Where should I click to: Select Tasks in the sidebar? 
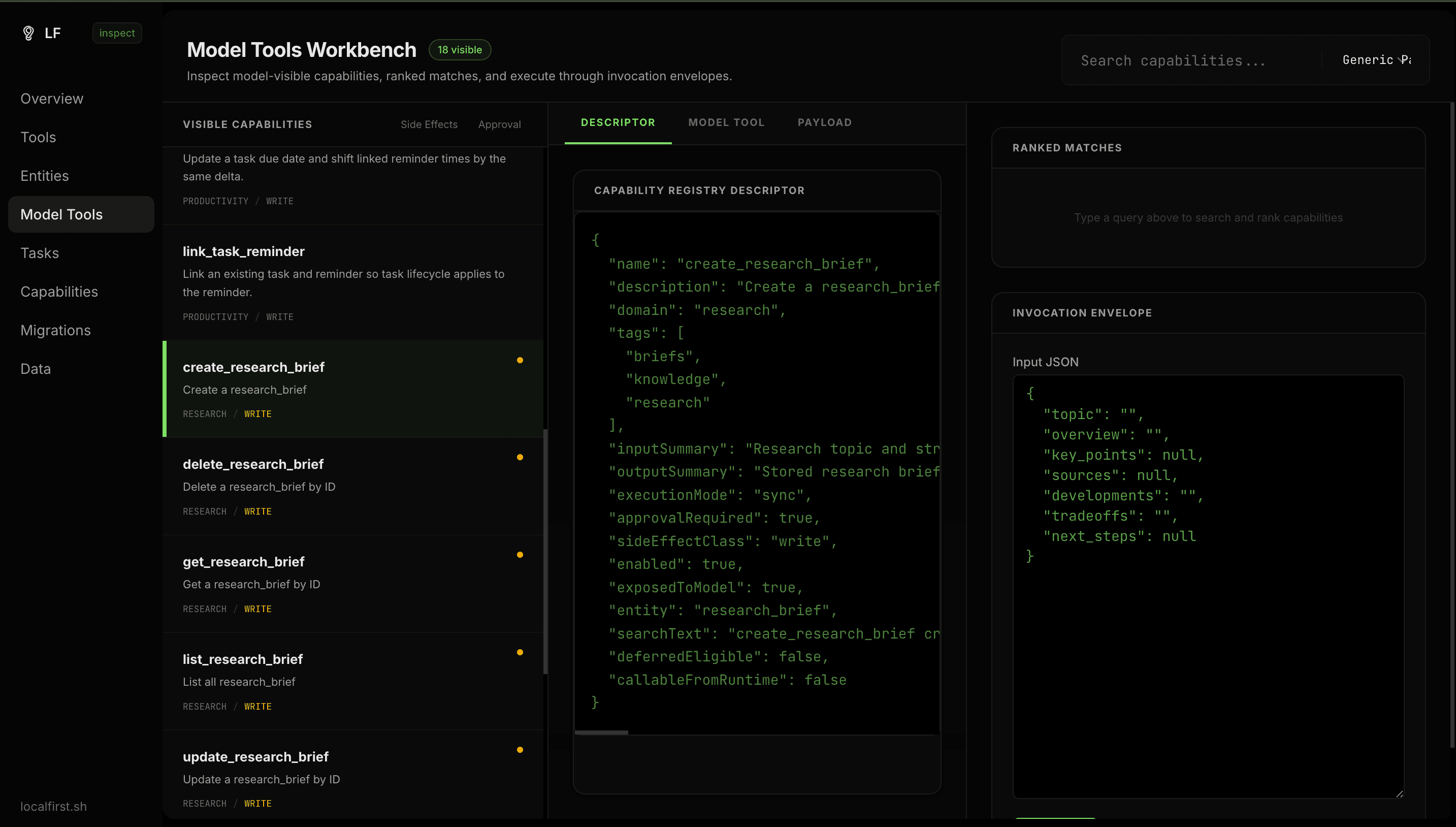(x=40, y=253)
